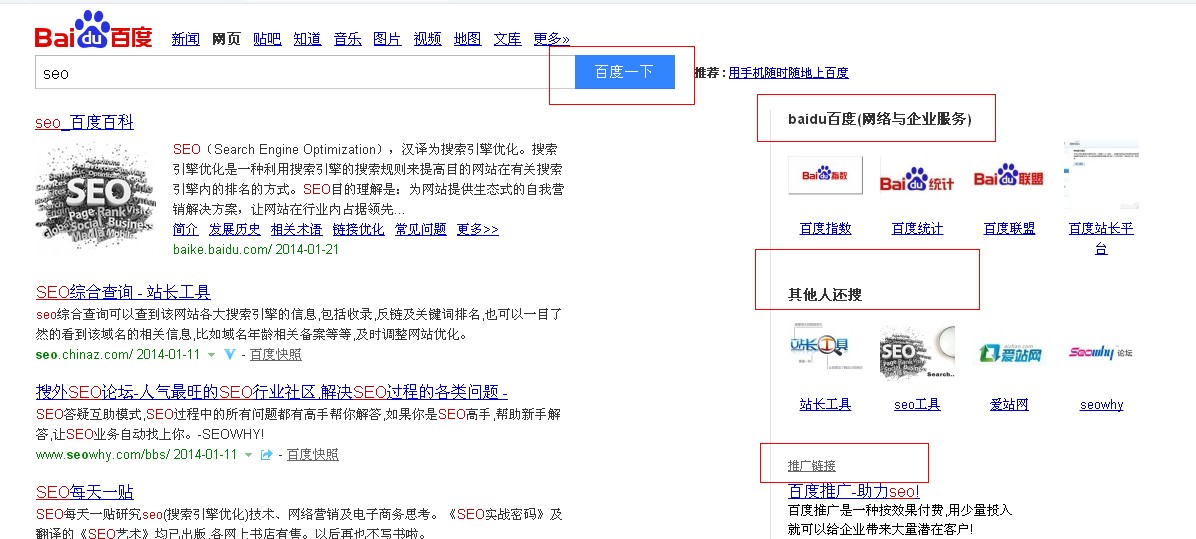Click the 百度一下 search button

625,72
